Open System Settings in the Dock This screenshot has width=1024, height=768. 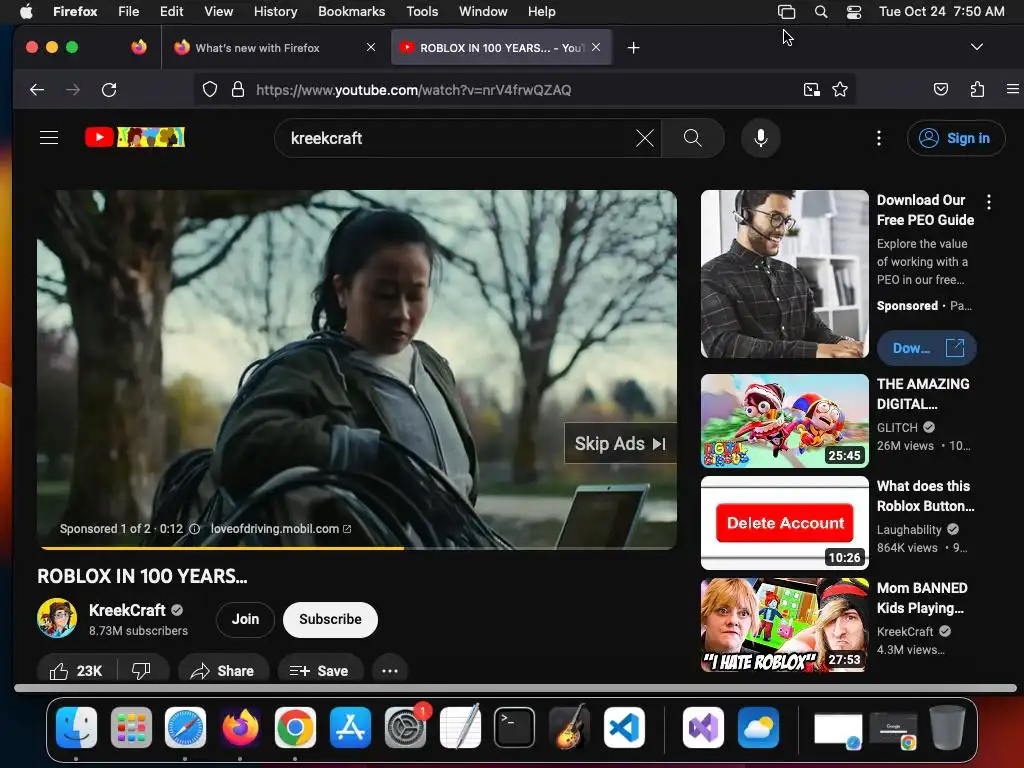[406, 727]
